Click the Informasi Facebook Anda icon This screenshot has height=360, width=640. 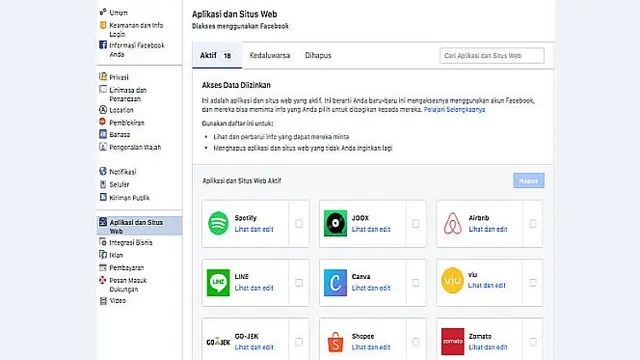(x=103, y=45)
